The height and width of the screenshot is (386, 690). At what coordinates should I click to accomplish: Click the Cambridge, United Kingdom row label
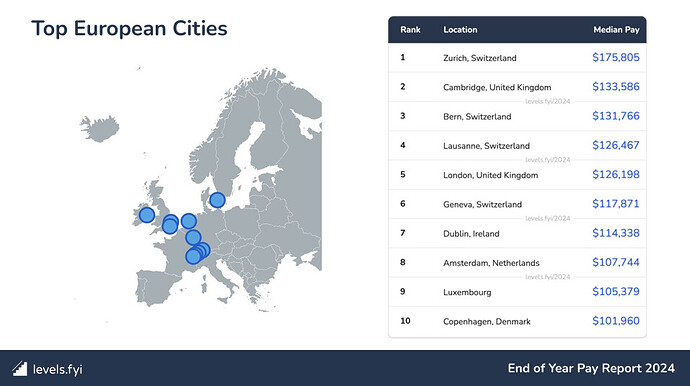click(x=497, y=87)
